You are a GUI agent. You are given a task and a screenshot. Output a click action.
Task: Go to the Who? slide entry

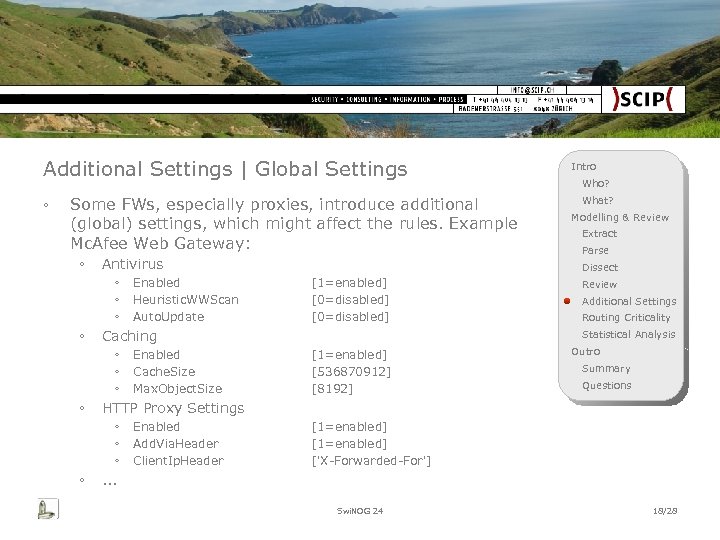coord(596,183)
